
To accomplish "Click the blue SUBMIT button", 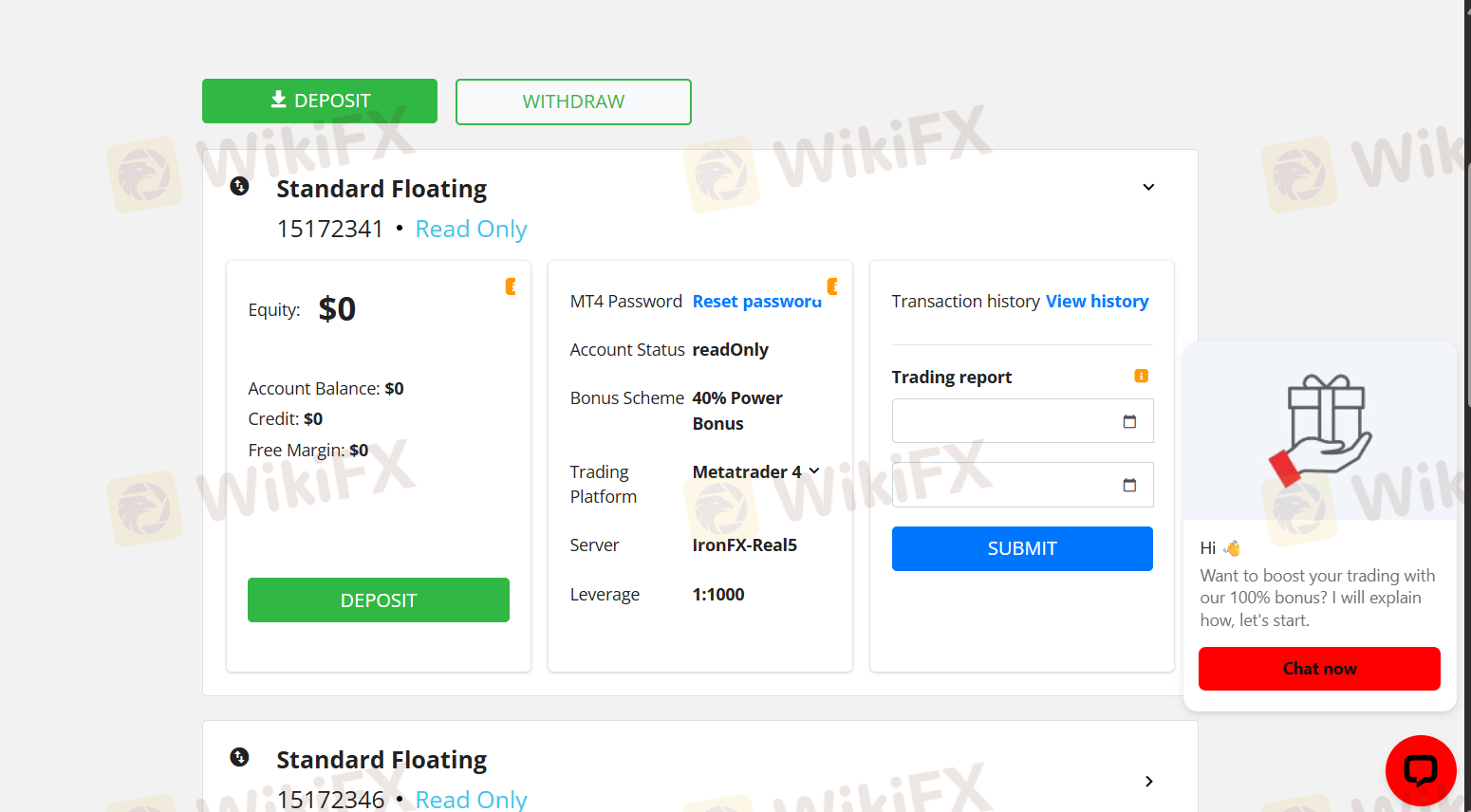I will point(1022,548).
